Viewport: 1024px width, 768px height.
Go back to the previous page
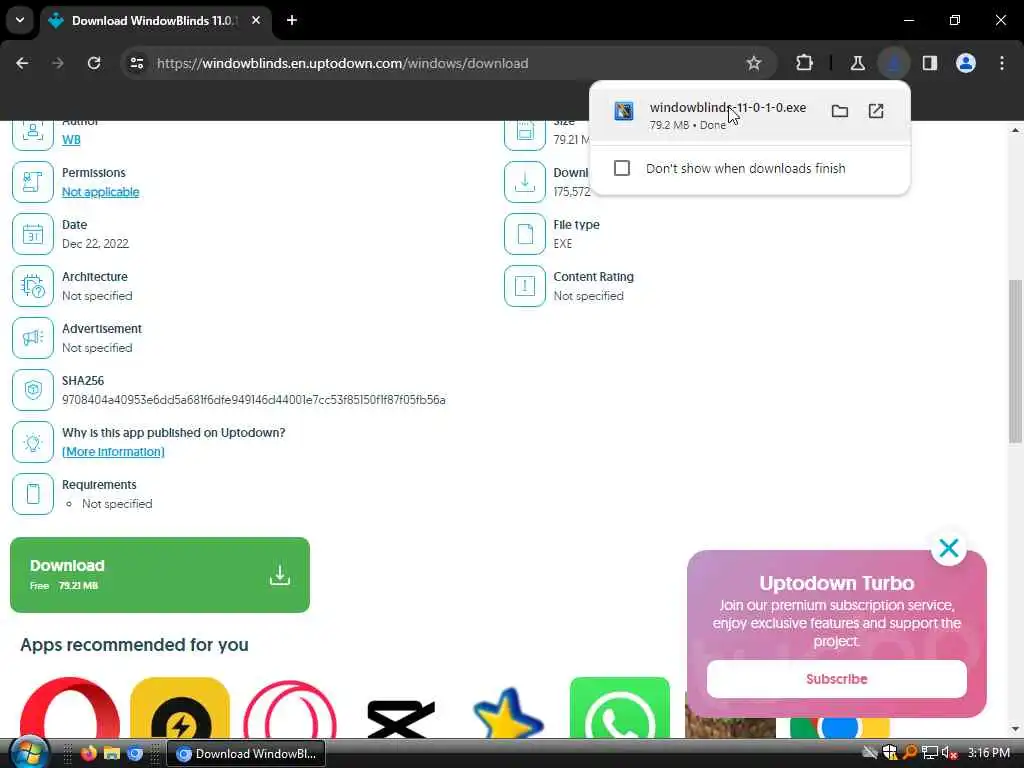(x=22, y=63)
